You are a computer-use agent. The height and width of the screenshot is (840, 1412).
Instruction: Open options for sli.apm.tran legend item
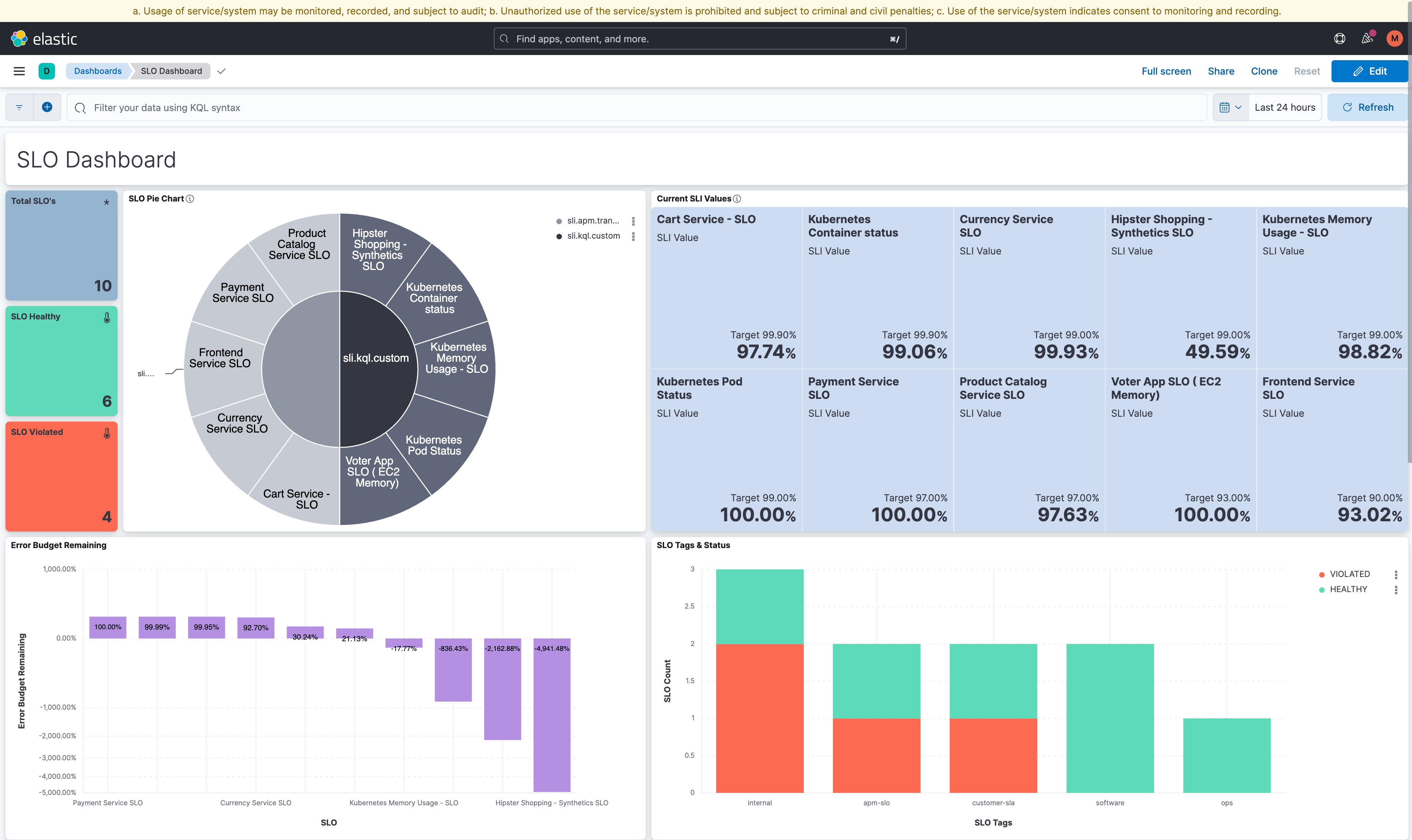click(x=633, y=221)
